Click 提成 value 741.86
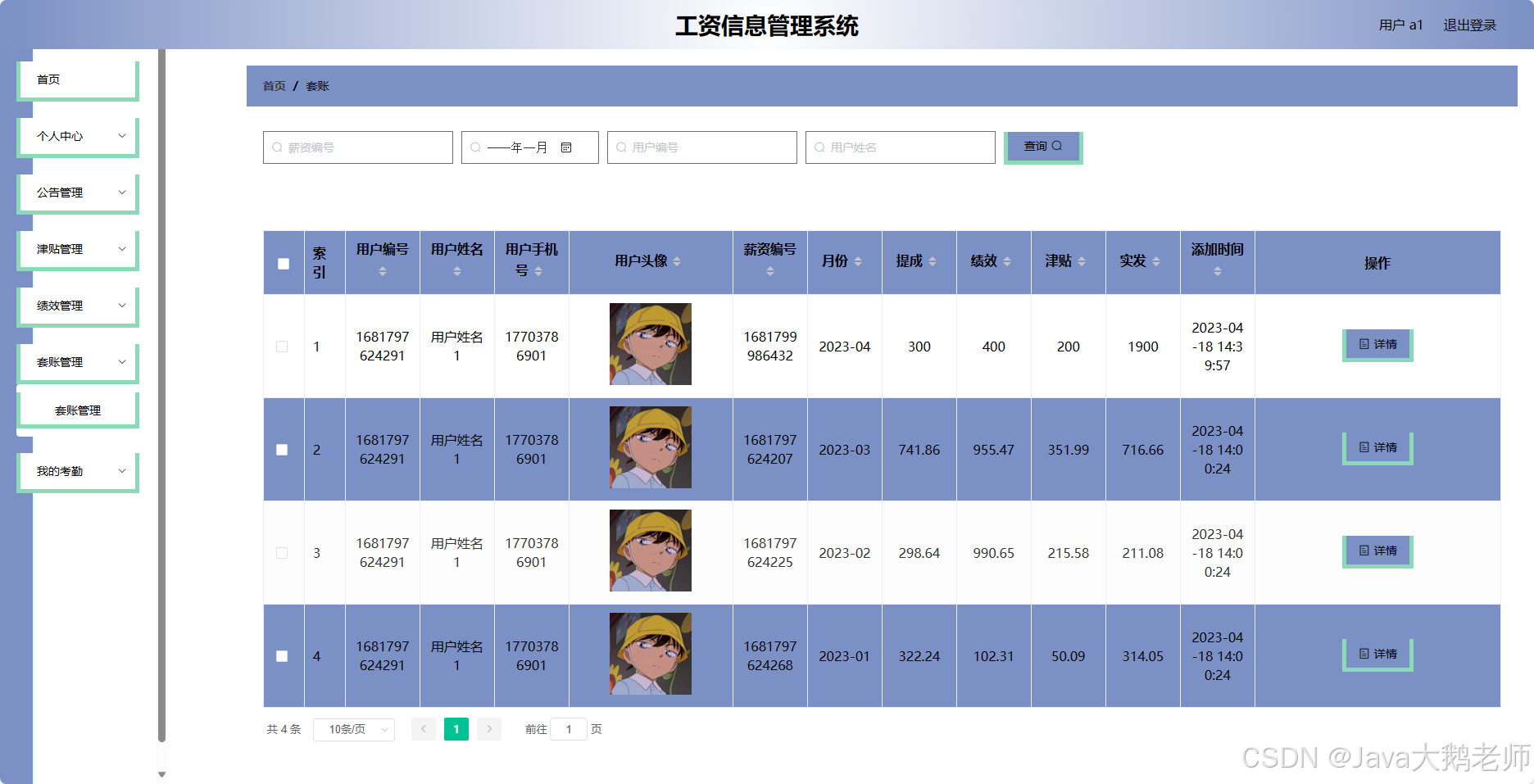This screenshot has width=1534, height=784. [919, 450]
